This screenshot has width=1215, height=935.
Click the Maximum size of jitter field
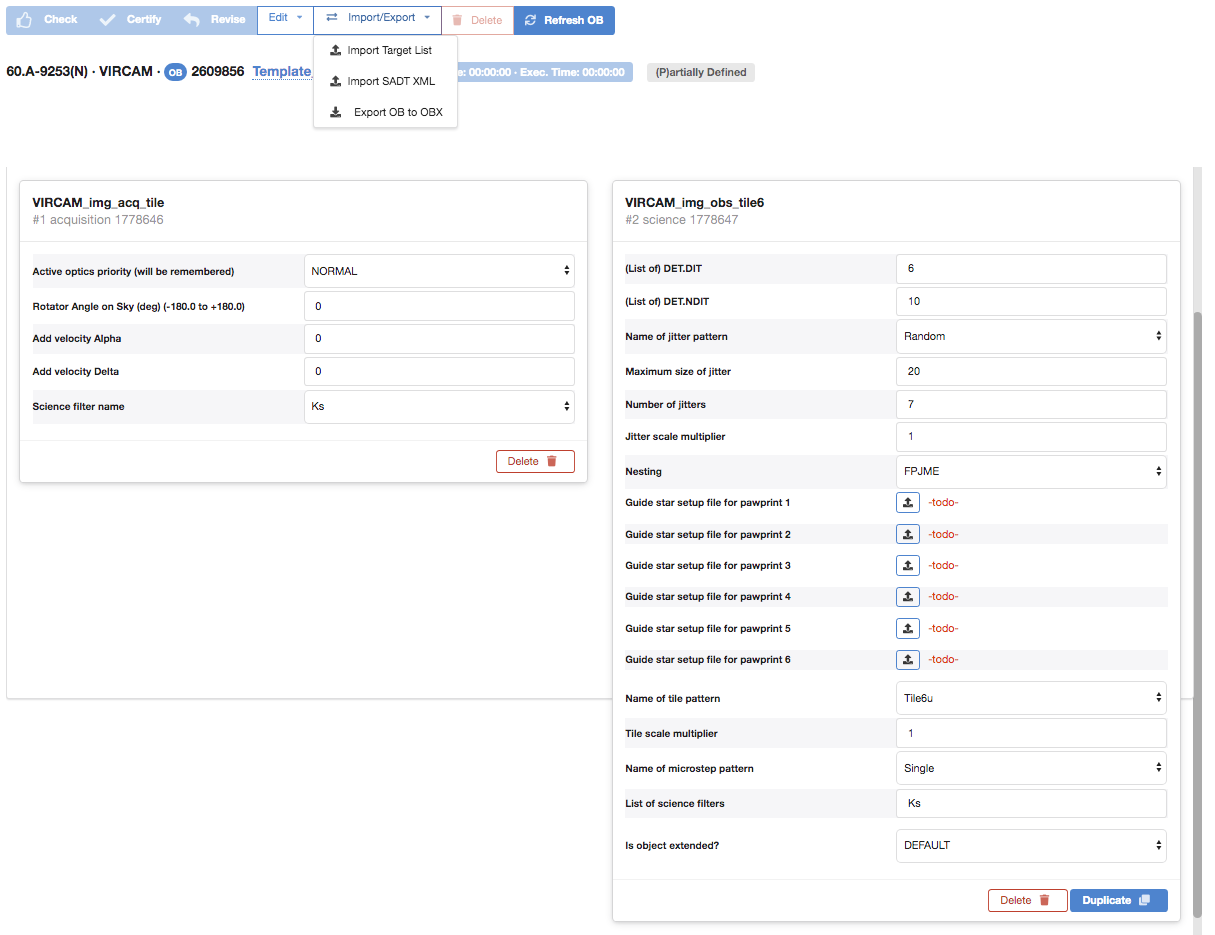click(x=1031, y=371)
